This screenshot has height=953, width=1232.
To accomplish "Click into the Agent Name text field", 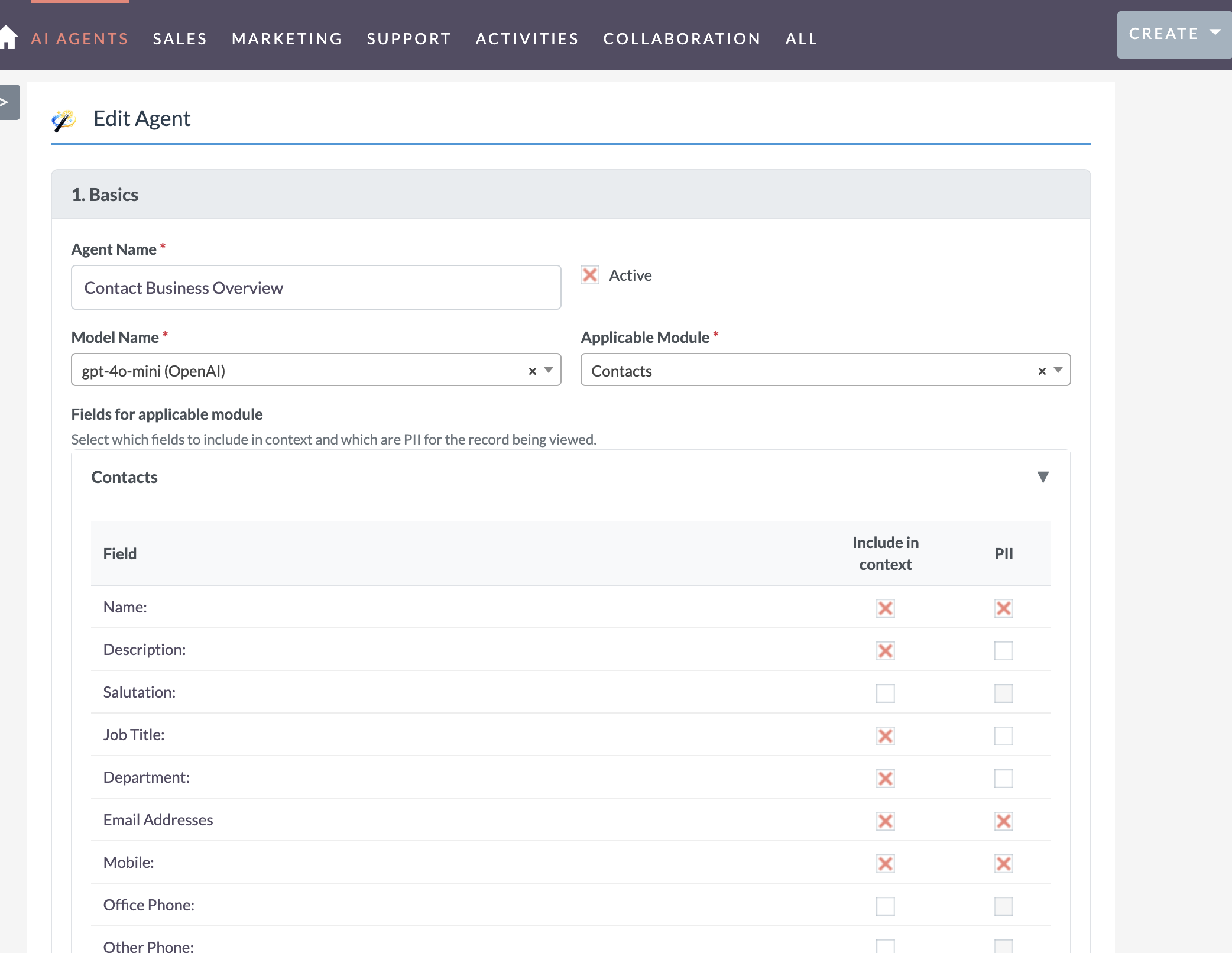I will [x=316, y=287].
